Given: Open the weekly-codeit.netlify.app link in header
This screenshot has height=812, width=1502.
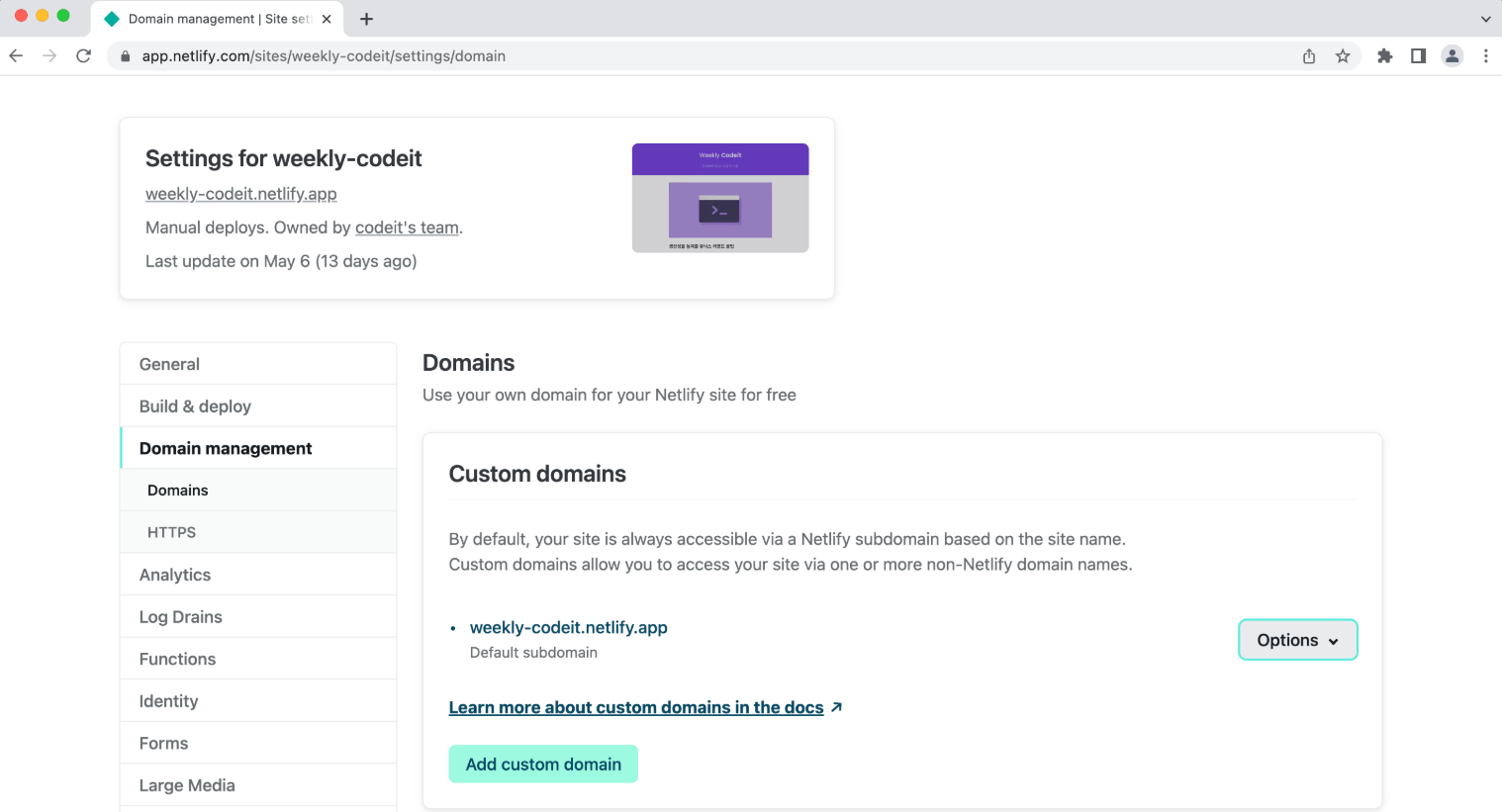Looking at the screenshot, I should (241, 194).
